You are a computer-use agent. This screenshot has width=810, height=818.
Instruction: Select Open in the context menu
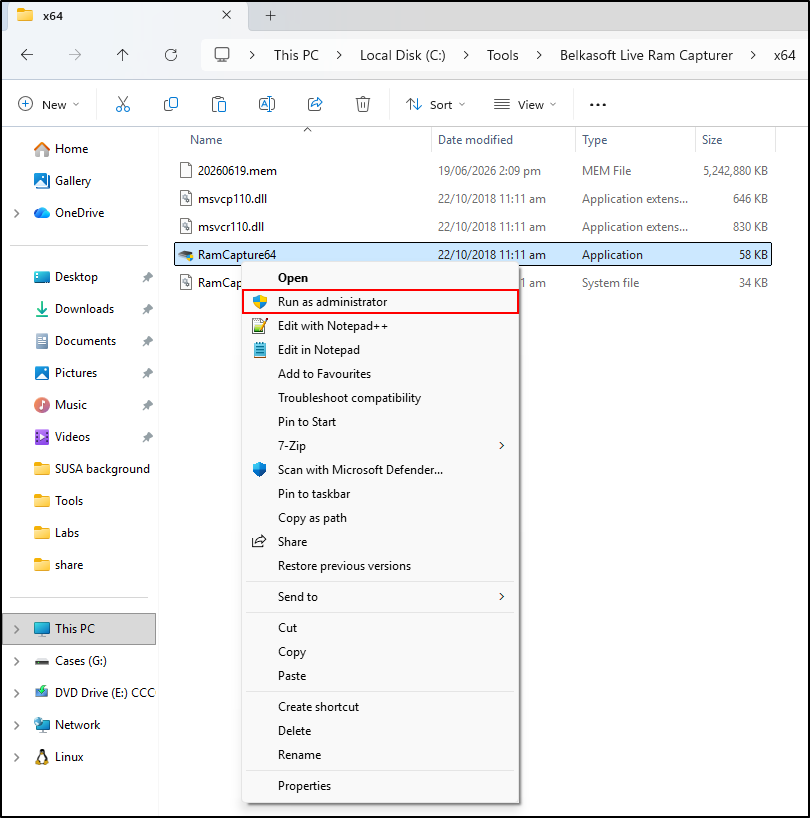pyautogui.click(x=380, y=278)
